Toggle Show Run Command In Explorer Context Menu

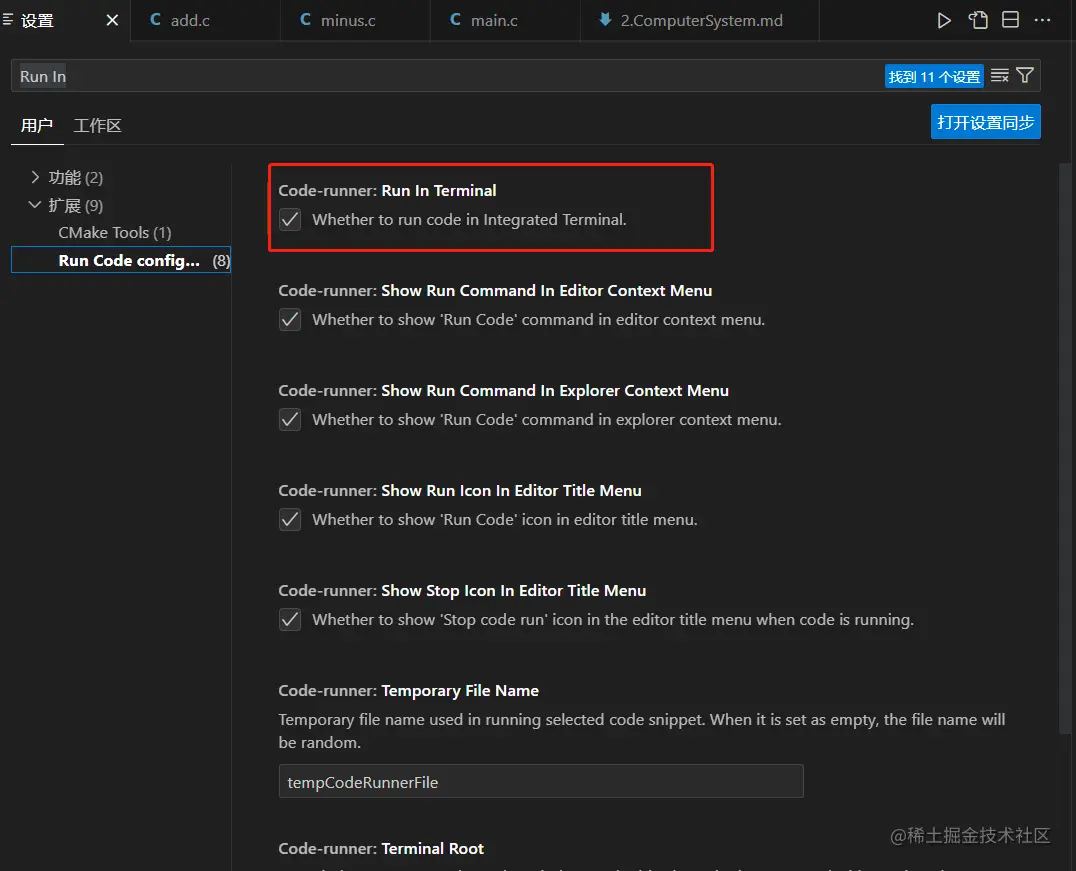290,420
